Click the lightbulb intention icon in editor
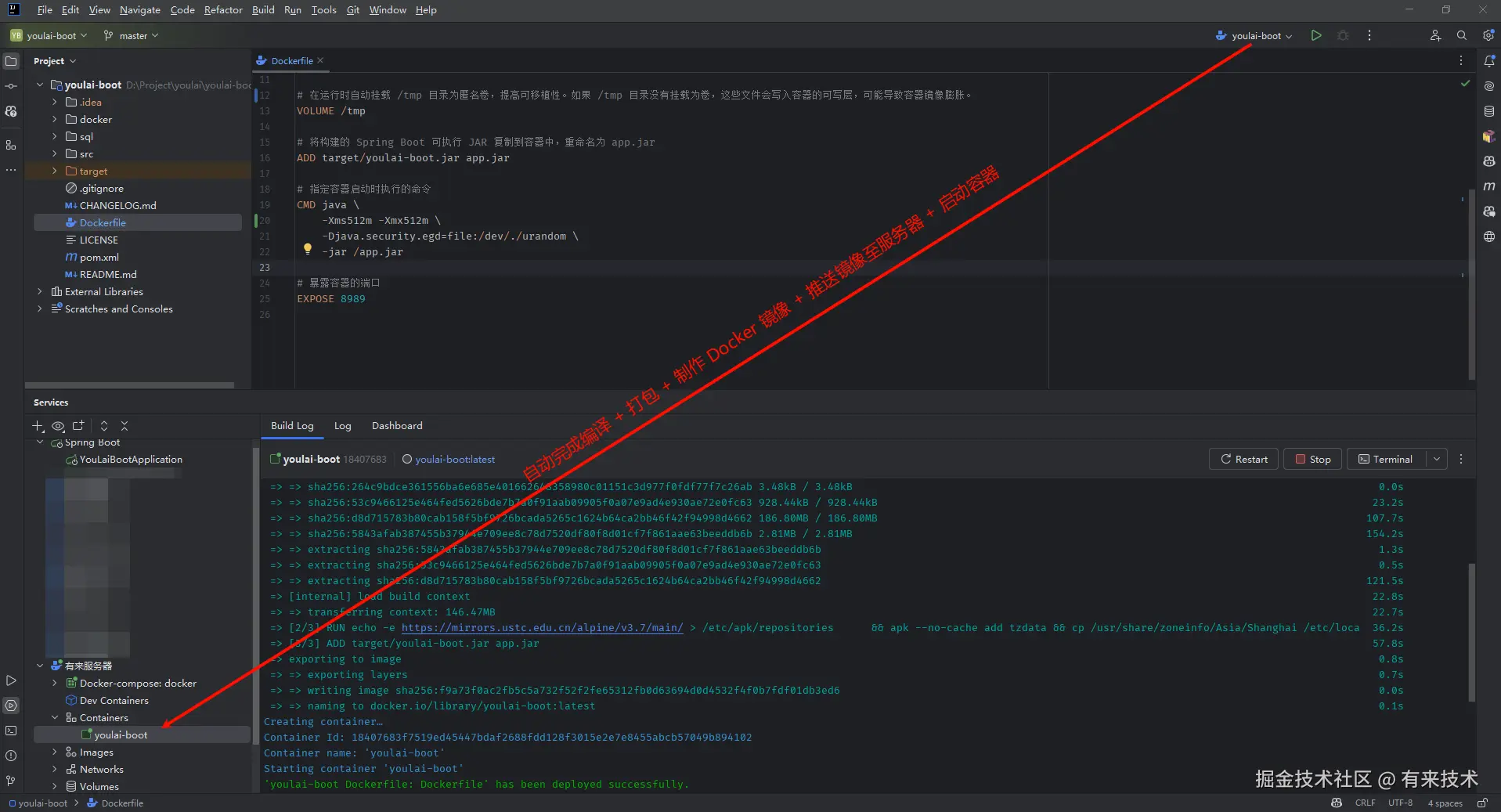The image size is (1501, 812). tap(308, 249)
